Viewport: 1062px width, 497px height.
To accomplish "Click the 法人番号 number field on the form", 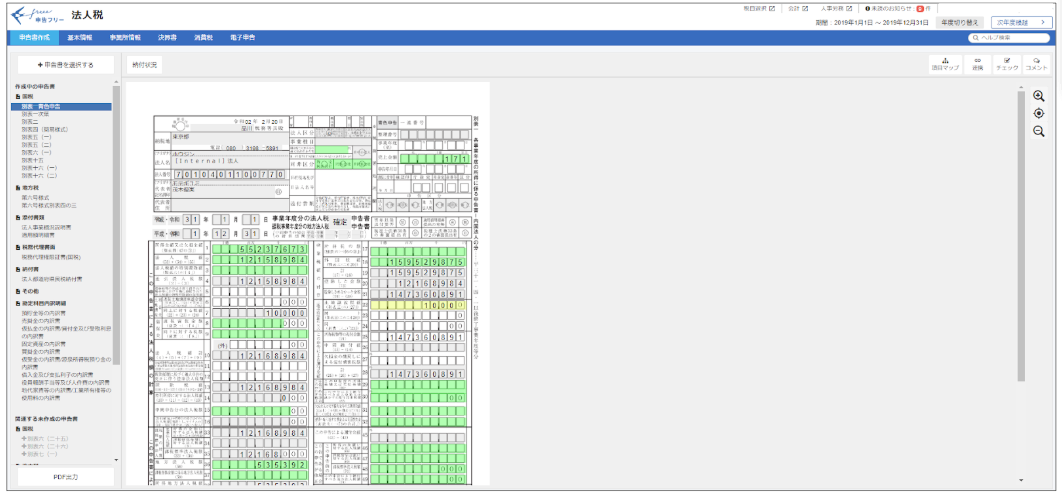I will (x=228, y=174).
